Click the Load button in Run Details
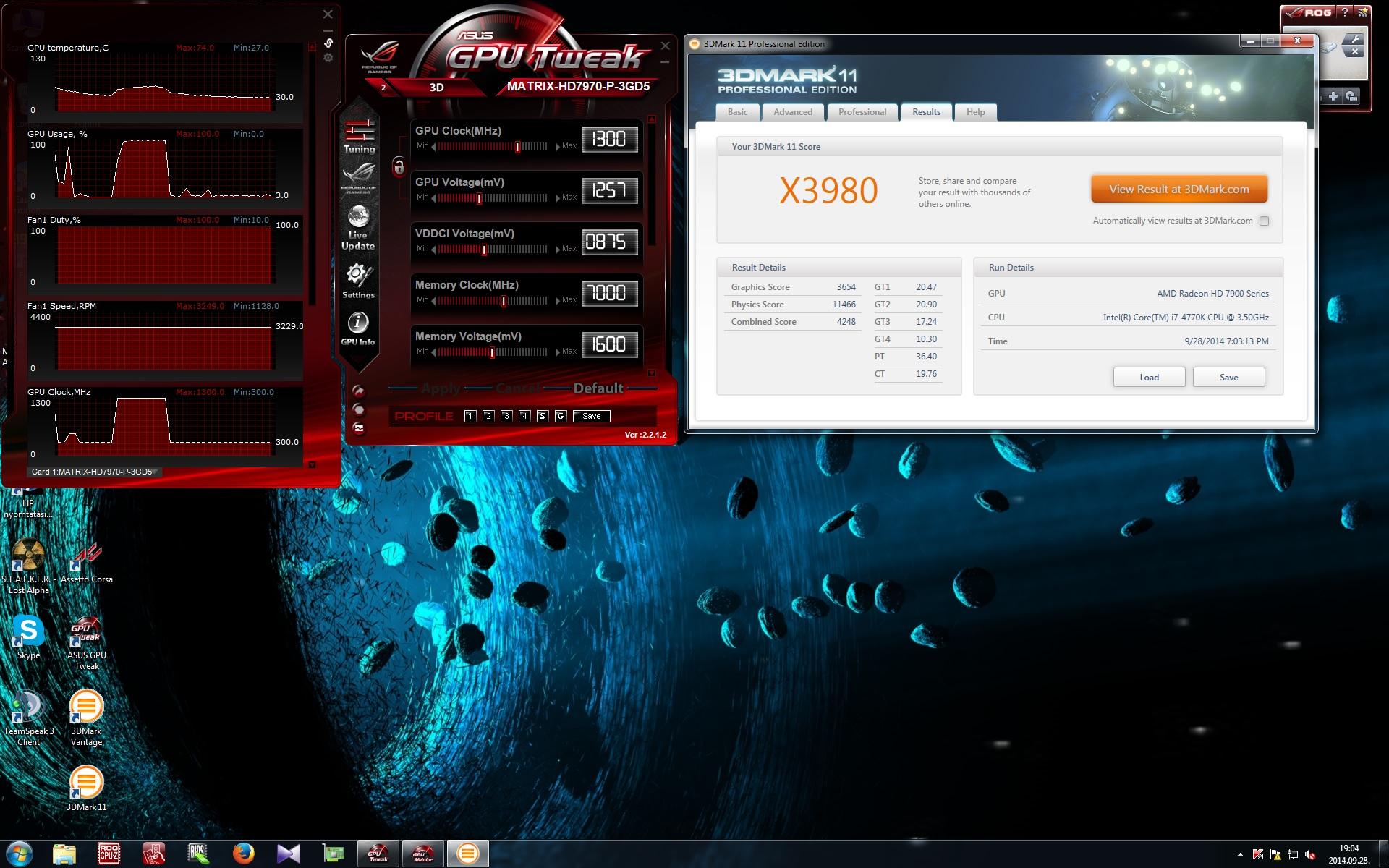This screenshot has height=868, width=1389. [x=1149, y=378]
